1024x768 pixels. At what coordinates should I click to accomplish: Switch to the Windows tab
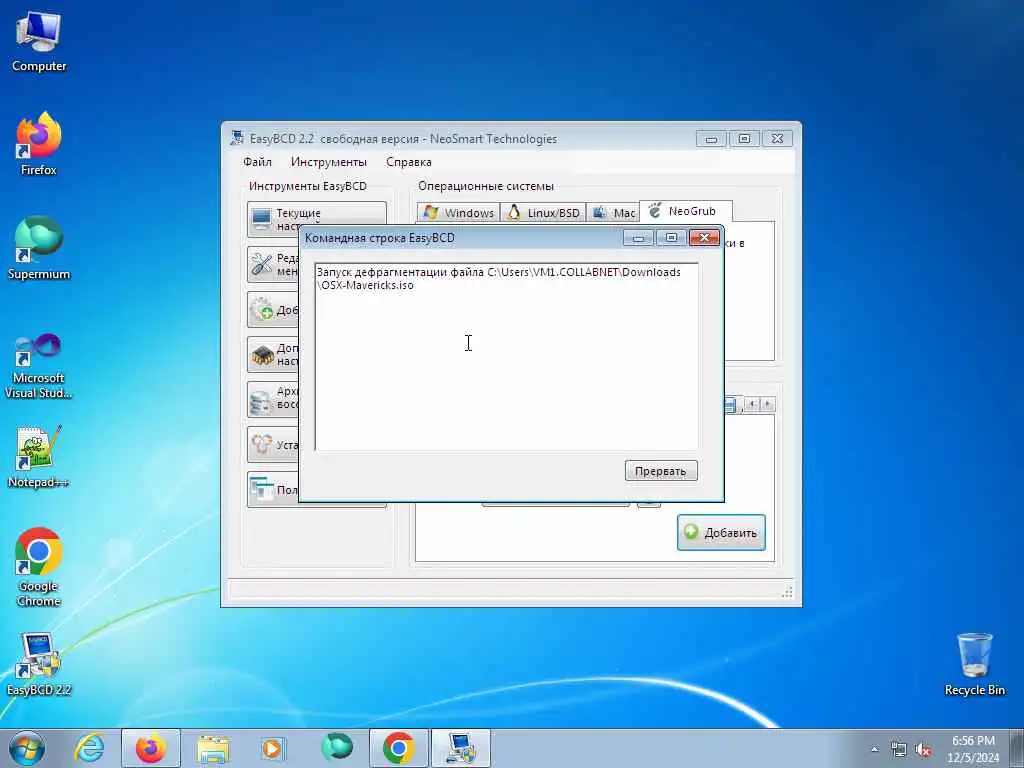point(458,213)
